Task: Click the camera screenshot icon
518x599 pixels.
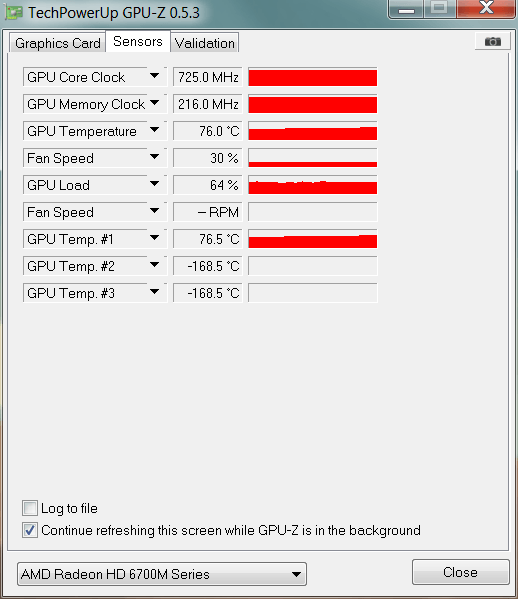Action: coord(492,41)
